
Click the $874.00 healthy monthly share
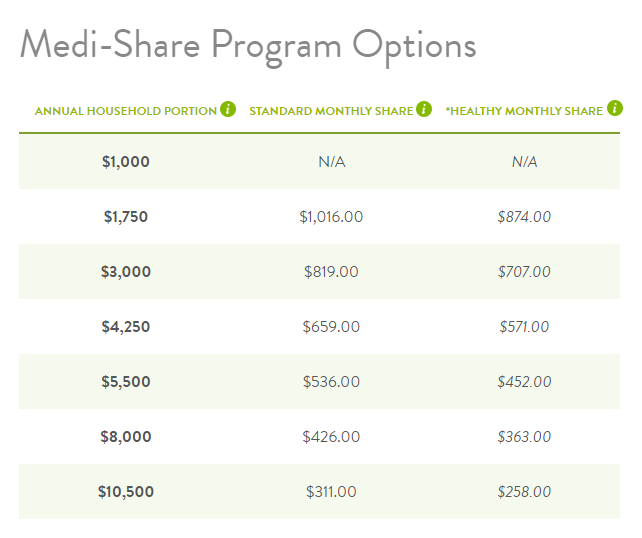tap(524, 217)
